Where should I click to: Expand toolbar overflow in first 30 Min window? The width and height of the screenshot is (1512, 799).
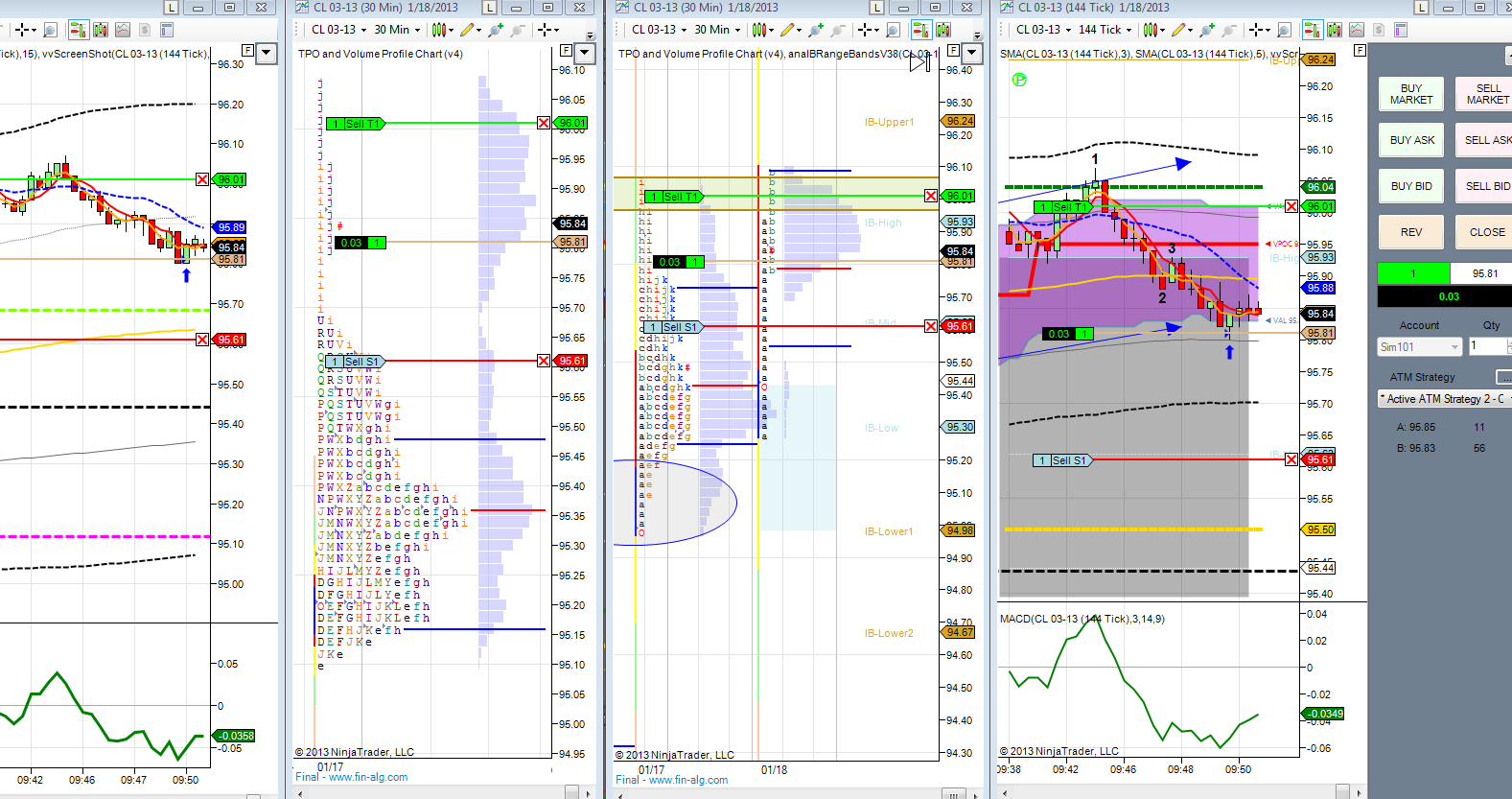(591, 35)
